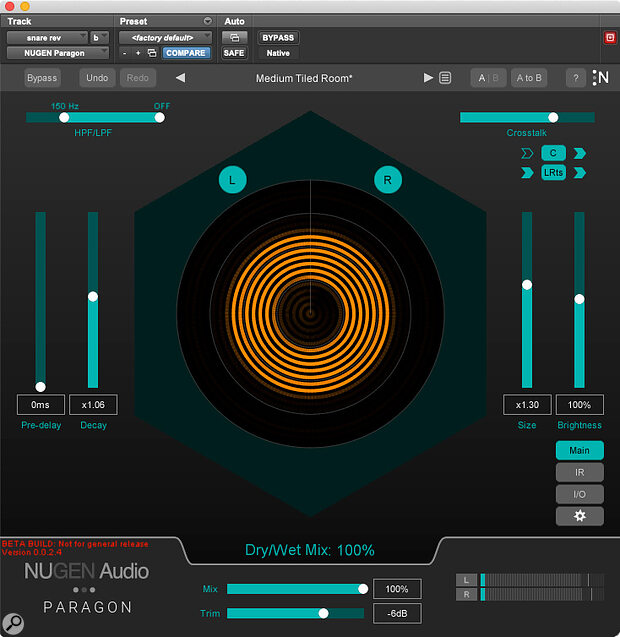Click the Trim -6dB value field
Viewport: 620px width, 637px height.
(x=397, y=613)
